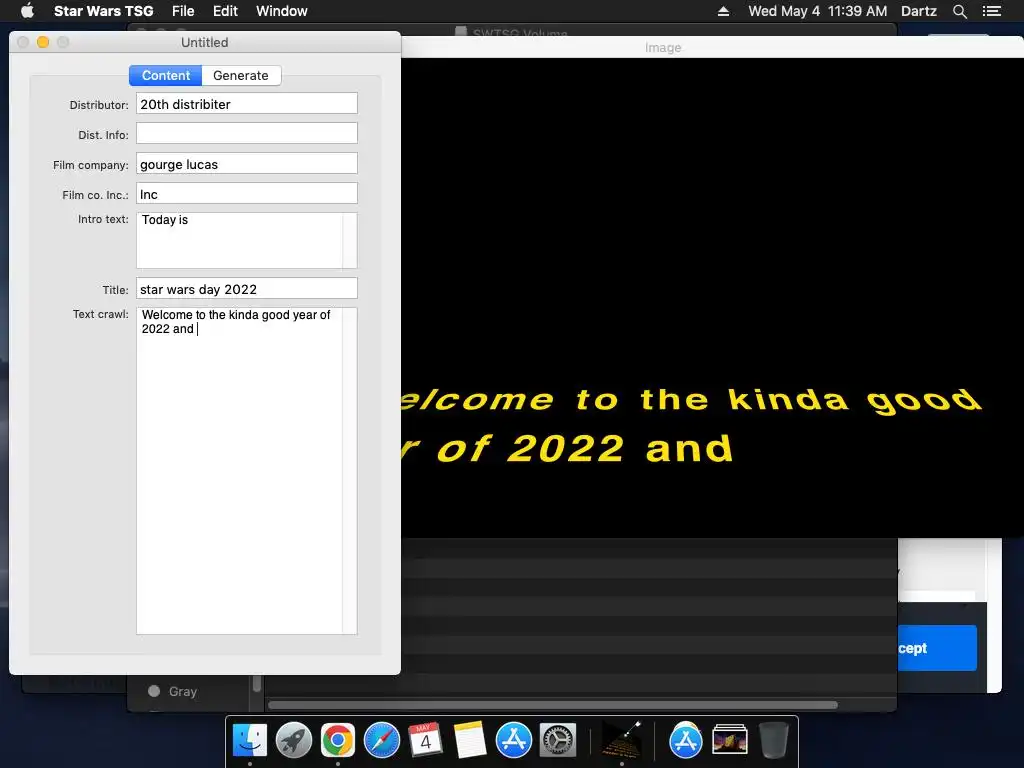Click the Title field
Viewport: 1024px width, 768px height.
[247, 288]
